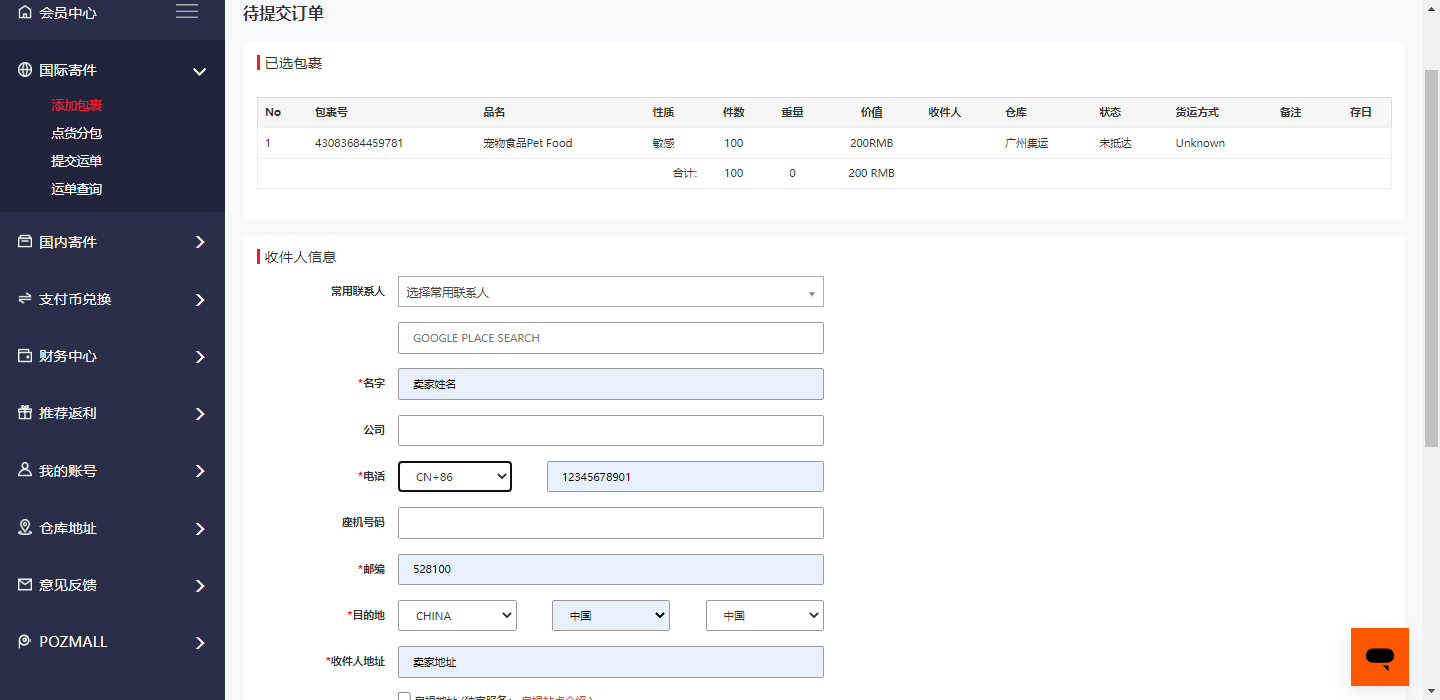The height and width of the screenshot is (700, 1440).
Task: Click the 已选包裹 section title
Action: [x=293, y=63]
